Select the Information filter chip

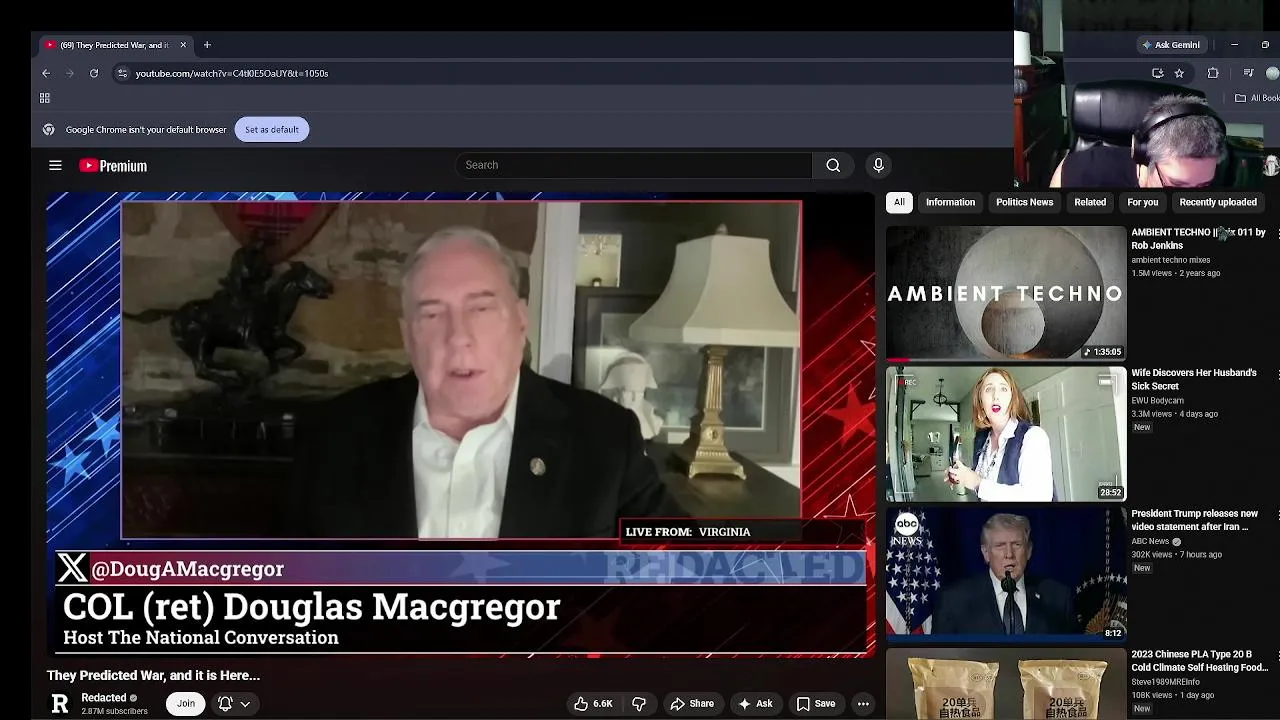[950, 202]
